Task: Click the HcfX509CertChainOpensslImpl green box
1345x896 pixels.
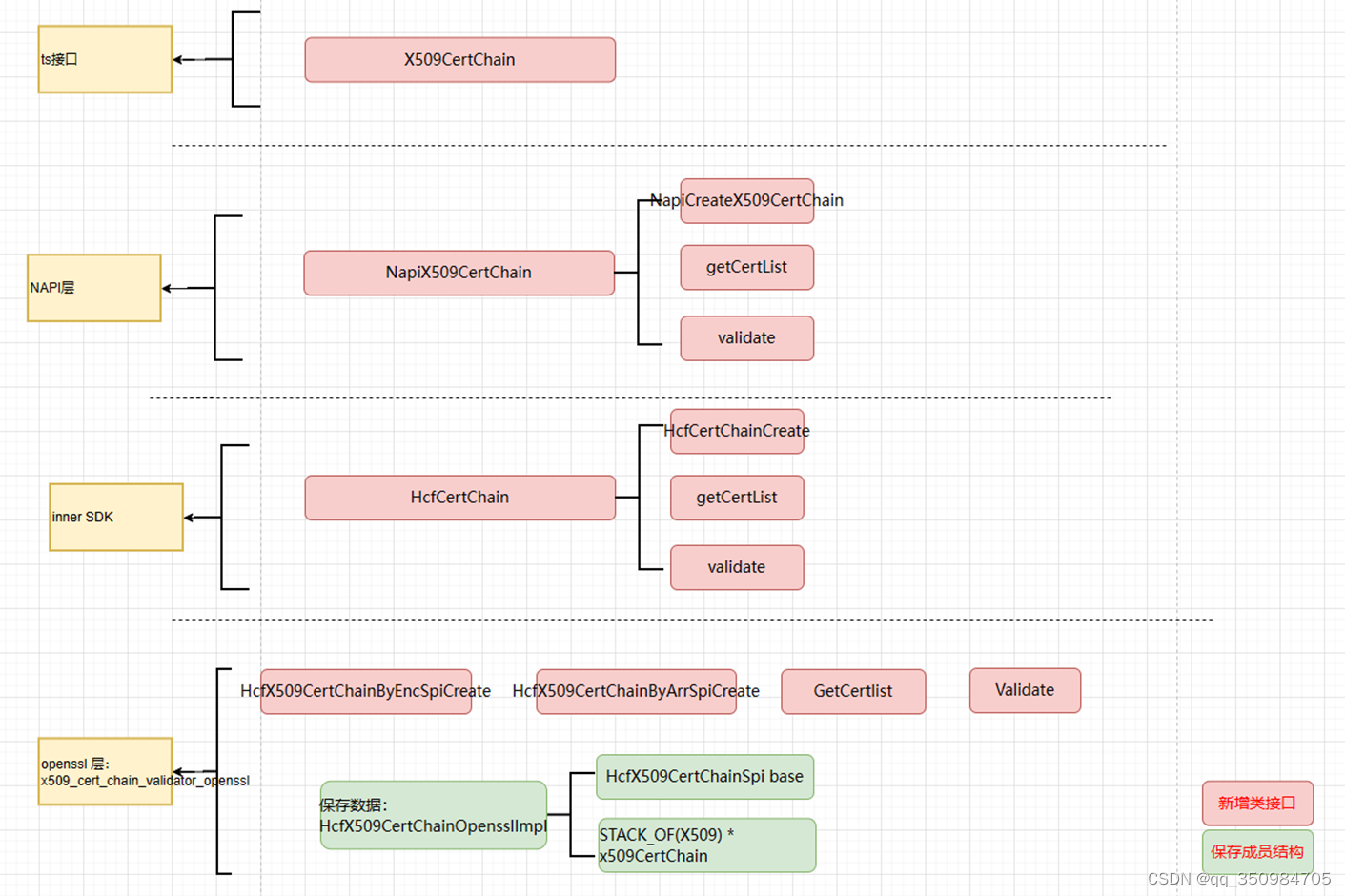Action: coord(434,815)
